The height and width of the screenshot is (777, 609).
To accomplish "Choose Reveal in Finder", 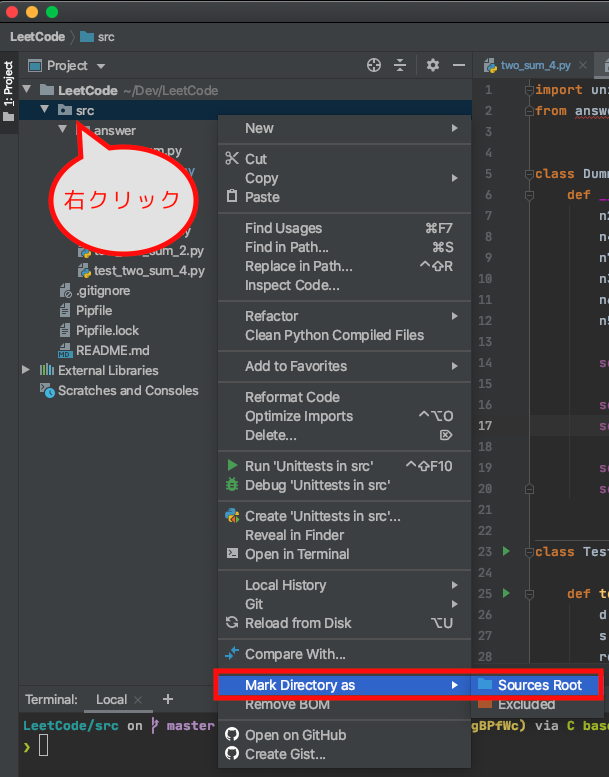I will 344,535.
